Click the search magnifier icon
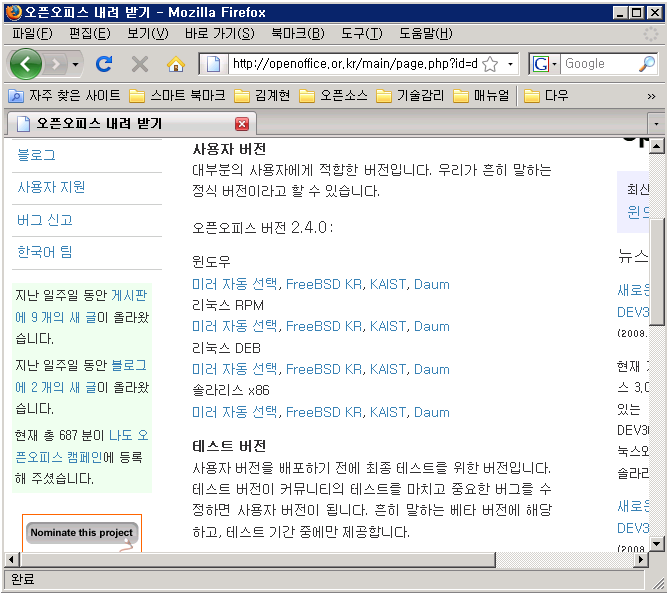Image resolution: width=668 pixels, height=594 pixels. [x=646, y=64]
